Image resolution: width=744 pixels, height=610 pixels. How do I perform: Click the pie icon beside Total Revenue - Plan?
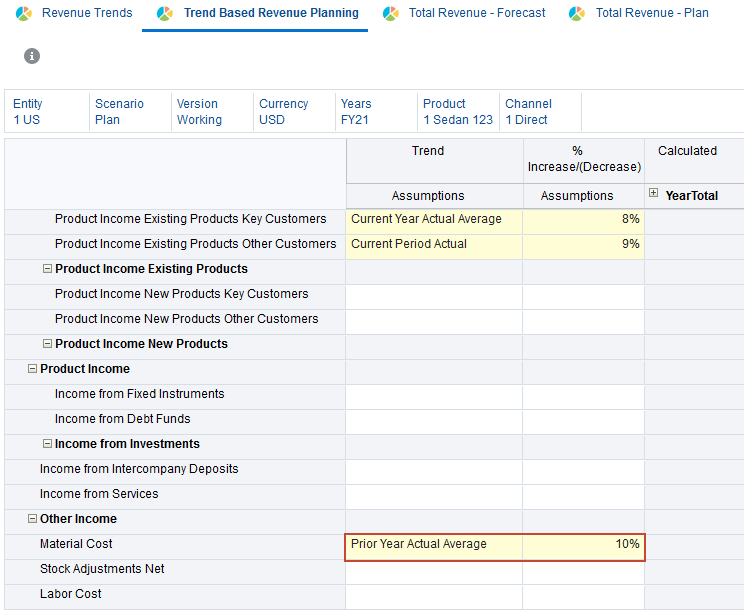[x=577, y=14]
